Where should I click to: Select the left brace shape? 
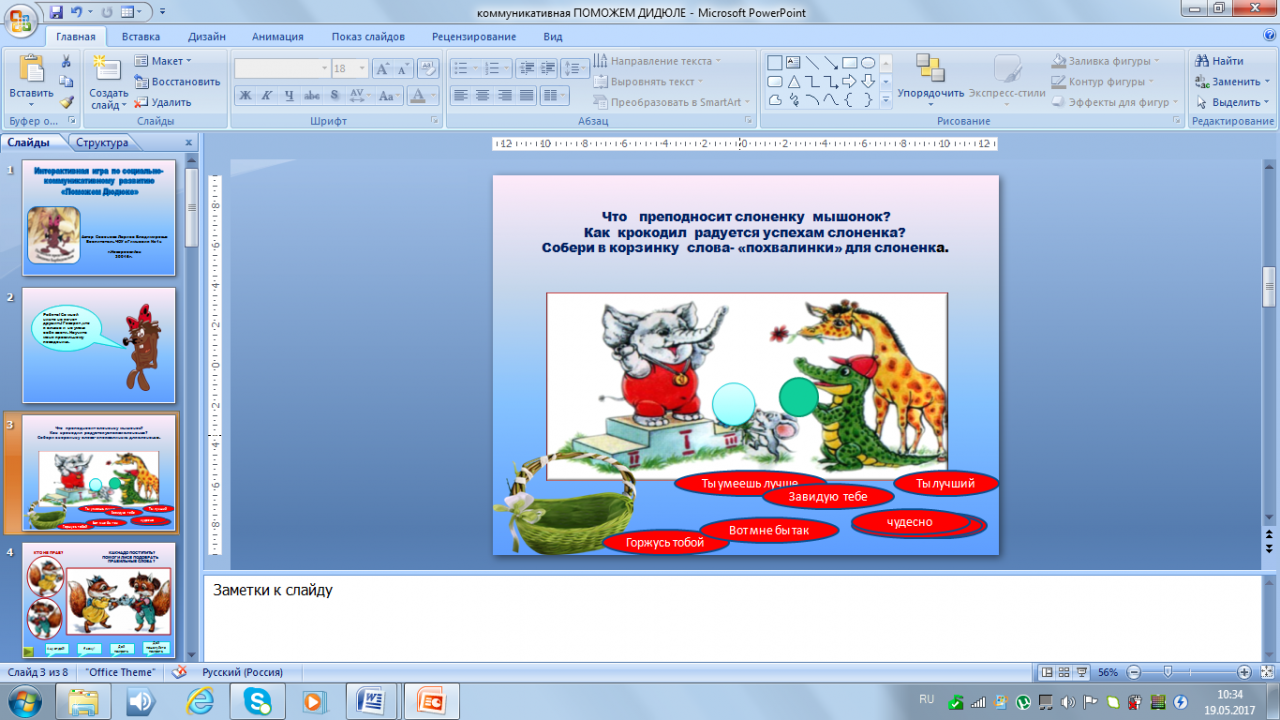tap(849, 100)
